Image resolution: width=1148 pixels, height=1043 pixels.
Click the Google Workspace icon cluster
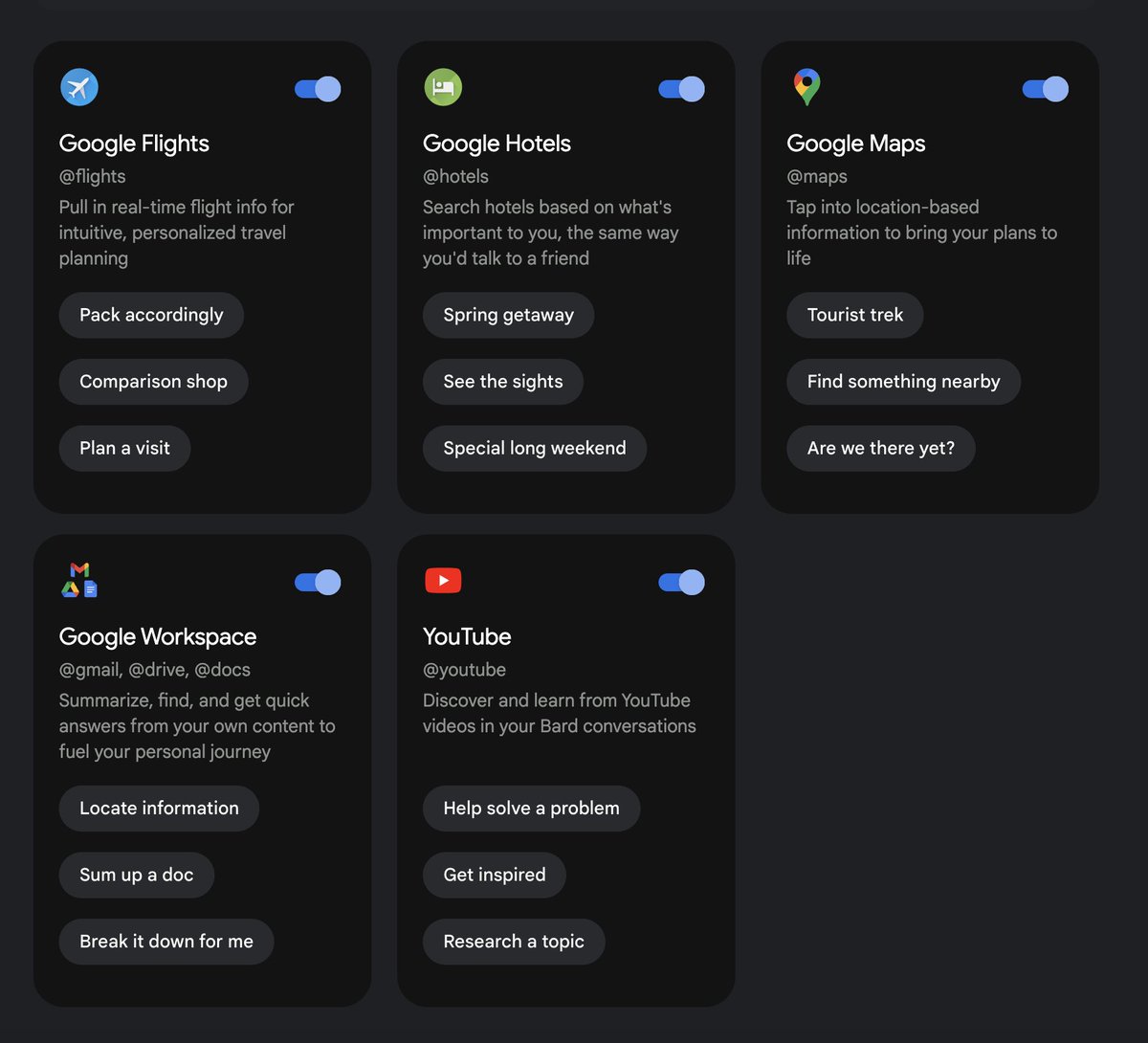(x=79, y=581)
